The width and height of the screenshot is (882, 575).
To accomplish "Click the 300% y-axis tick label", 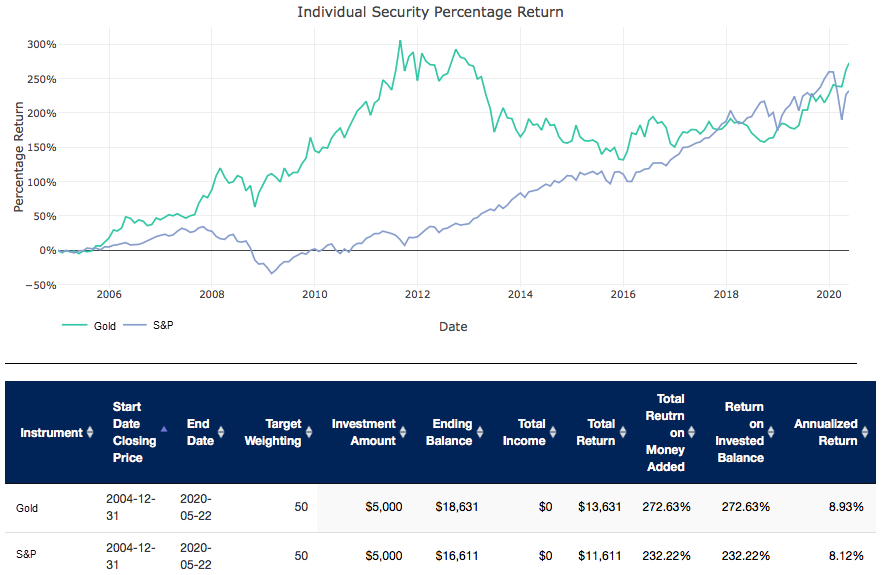I will tap(42, 44).
